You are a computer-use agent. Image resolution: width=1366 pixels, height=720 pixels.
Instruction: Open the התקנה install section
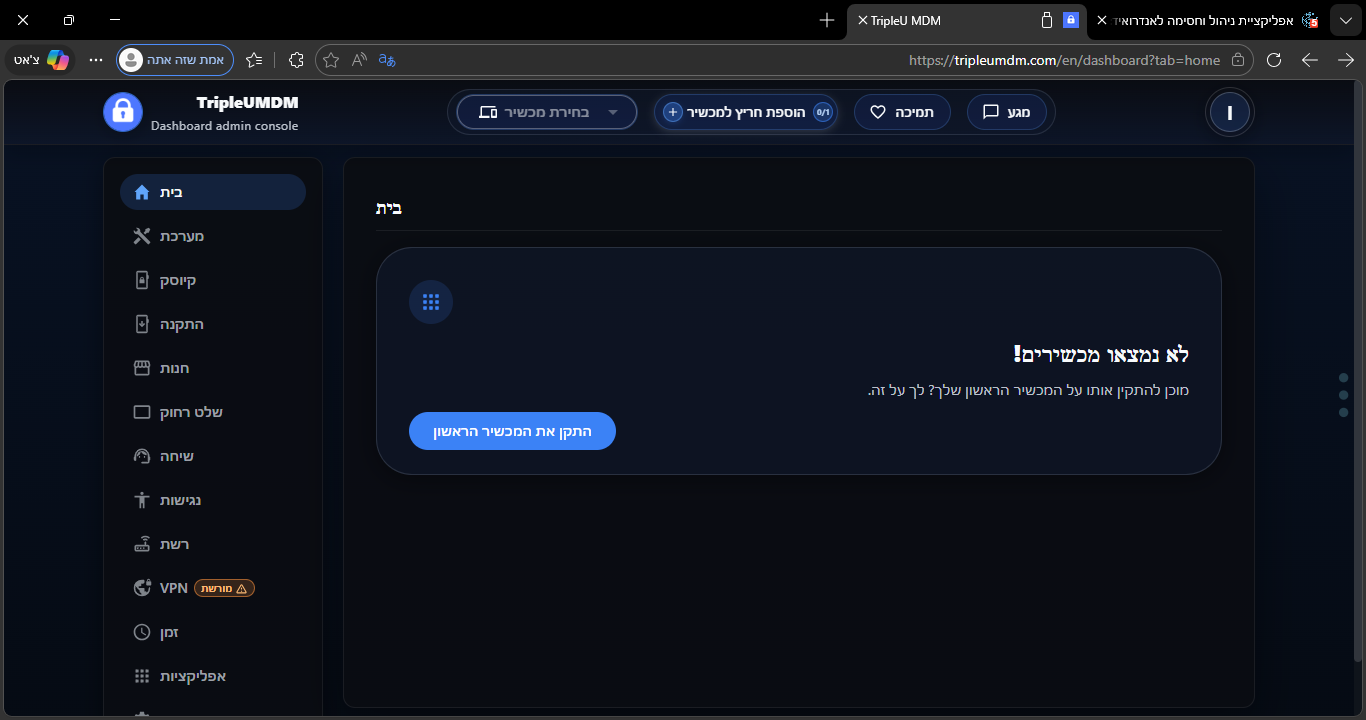point(168,324)
